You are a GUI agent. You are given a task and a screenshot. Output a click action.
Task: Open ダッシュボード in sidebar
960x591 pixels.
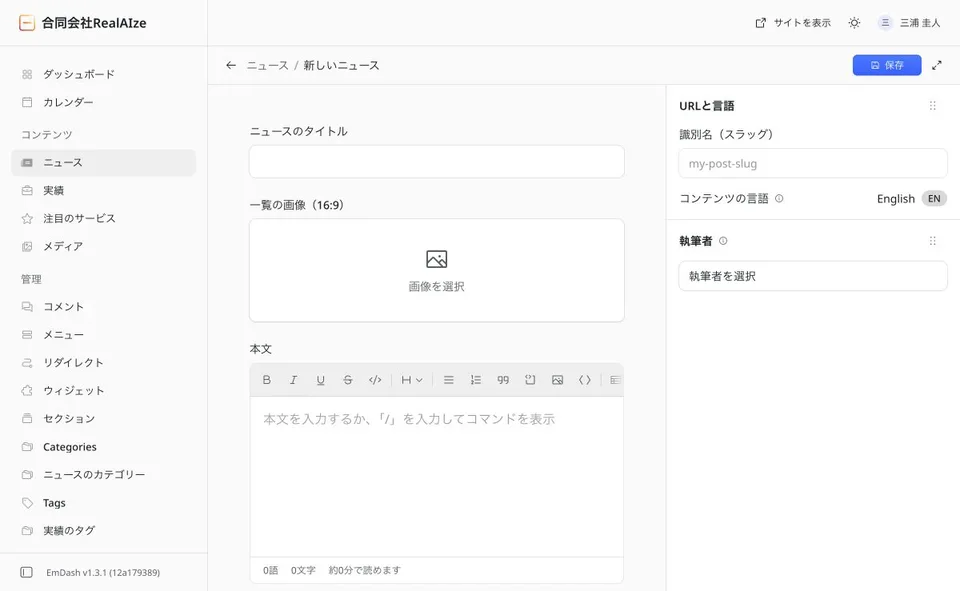(x=103, y=74)
